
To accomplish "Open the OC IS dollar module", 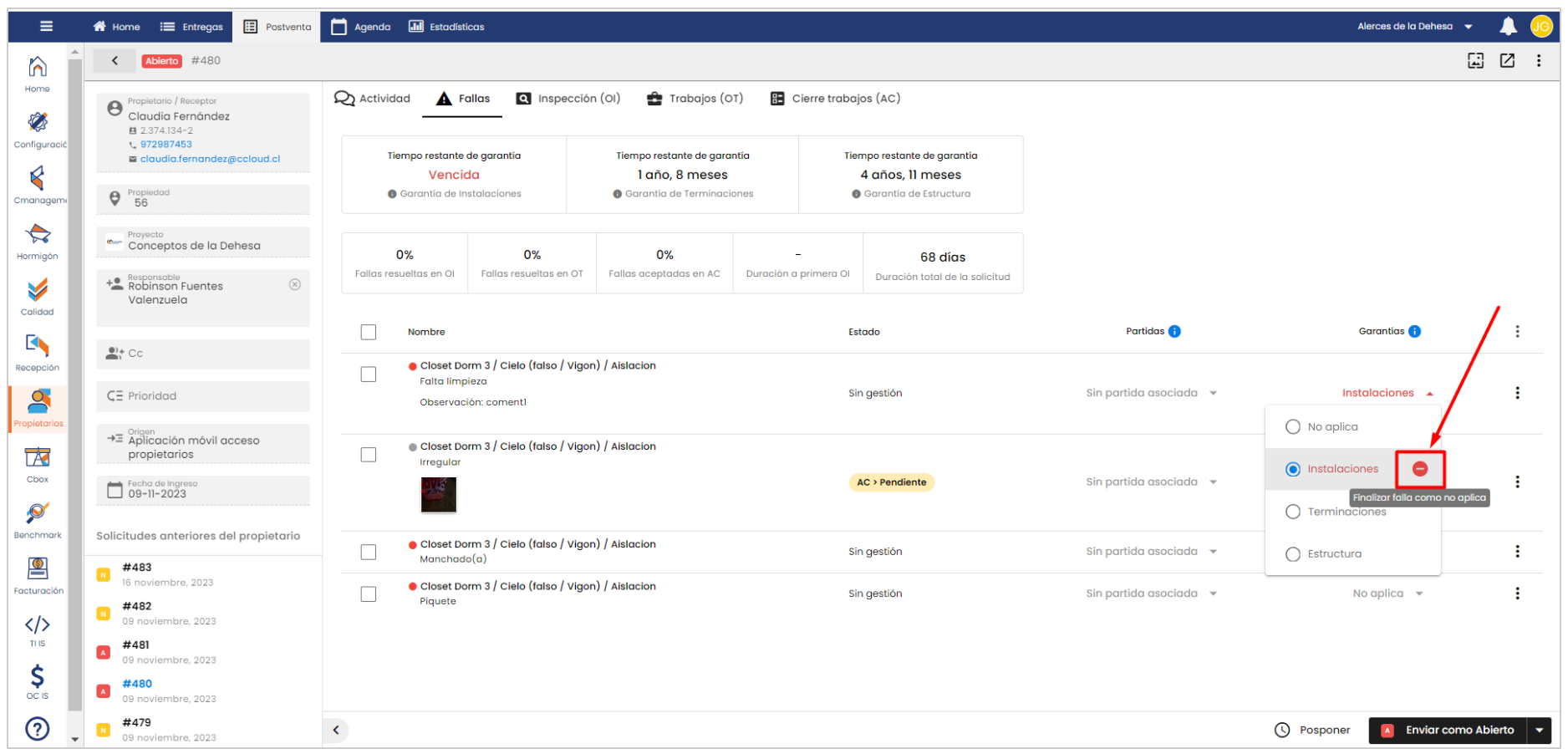I will point(38,682).
